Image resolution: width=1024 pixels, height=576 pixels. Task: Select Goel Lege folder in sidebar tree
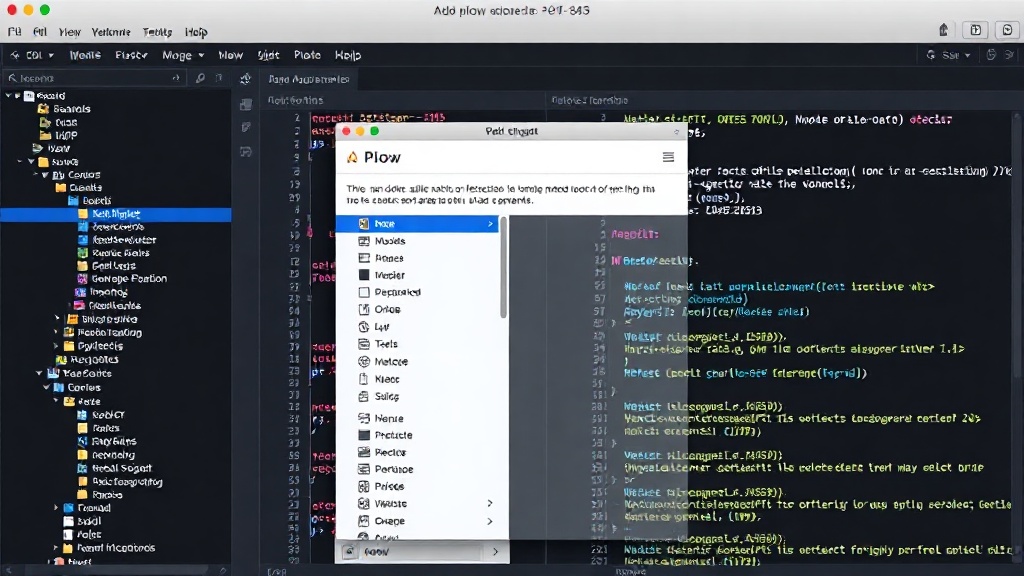pos(114,266)
